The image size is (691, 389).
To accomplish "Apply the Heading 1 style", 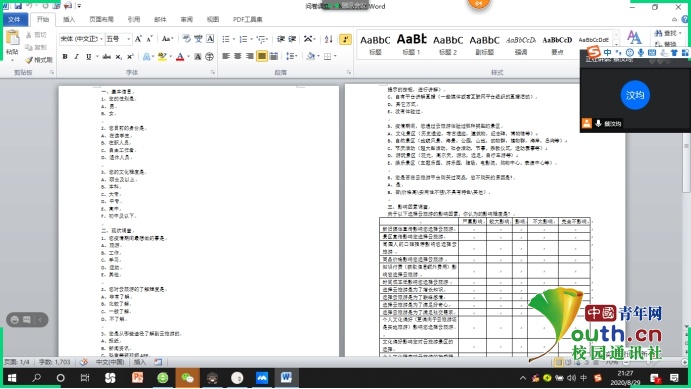I will tap(411, 44).
